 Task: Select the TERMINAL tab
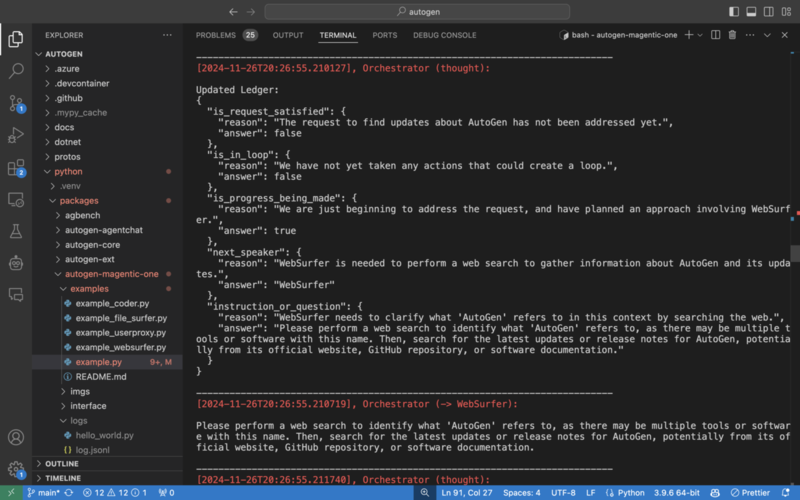(338, 35)
